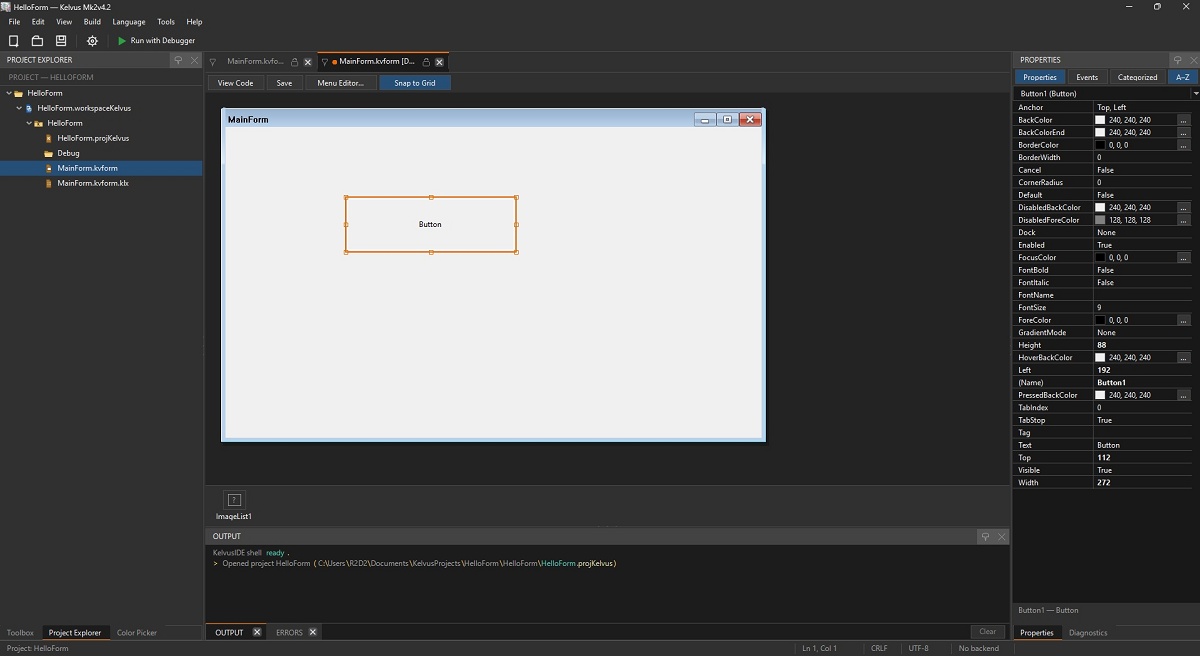
Task: Switch to Categorized property view
Action: [1137, 77]
